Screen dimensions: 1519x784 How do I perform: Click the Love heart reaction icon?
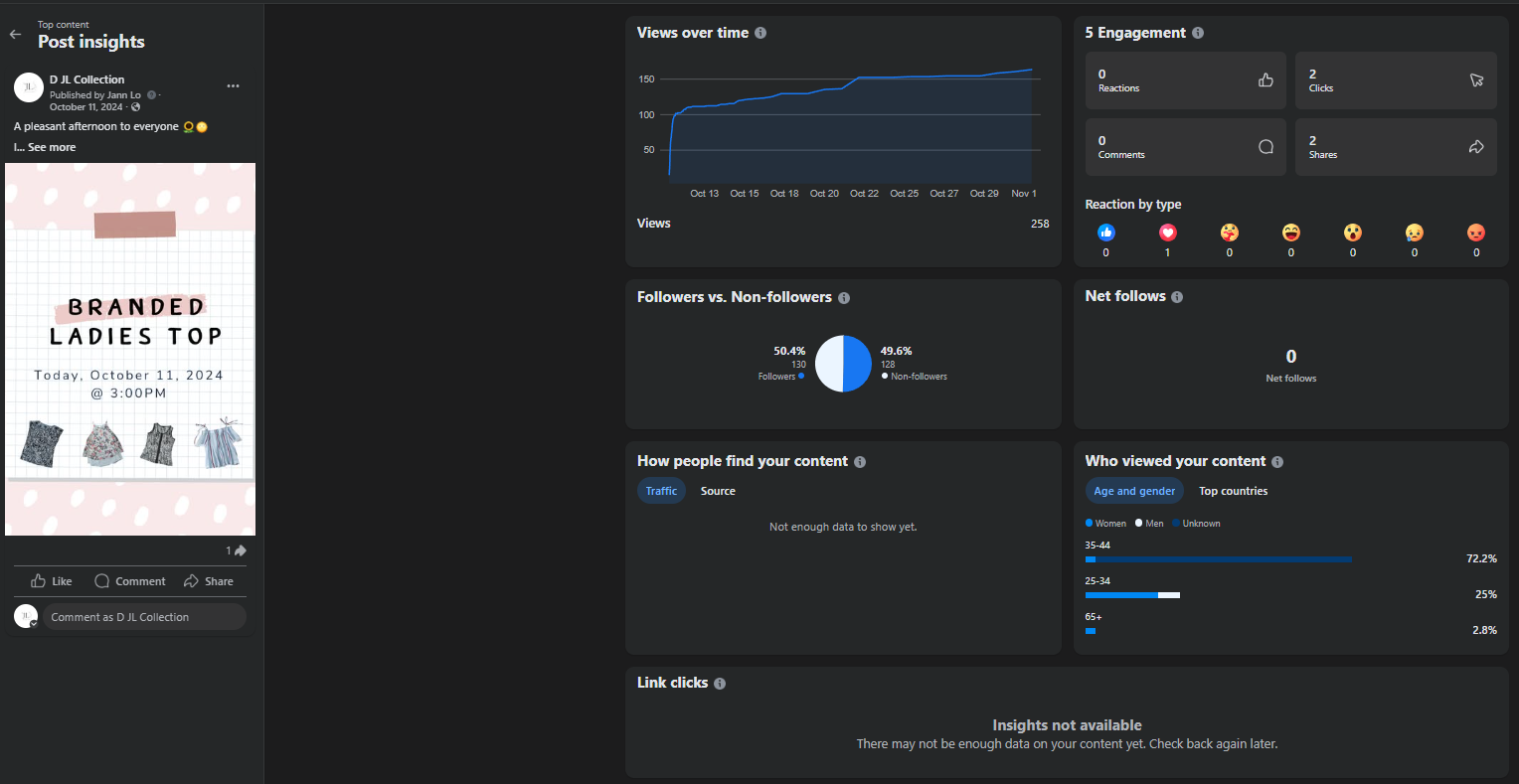tap(1167, 233)
